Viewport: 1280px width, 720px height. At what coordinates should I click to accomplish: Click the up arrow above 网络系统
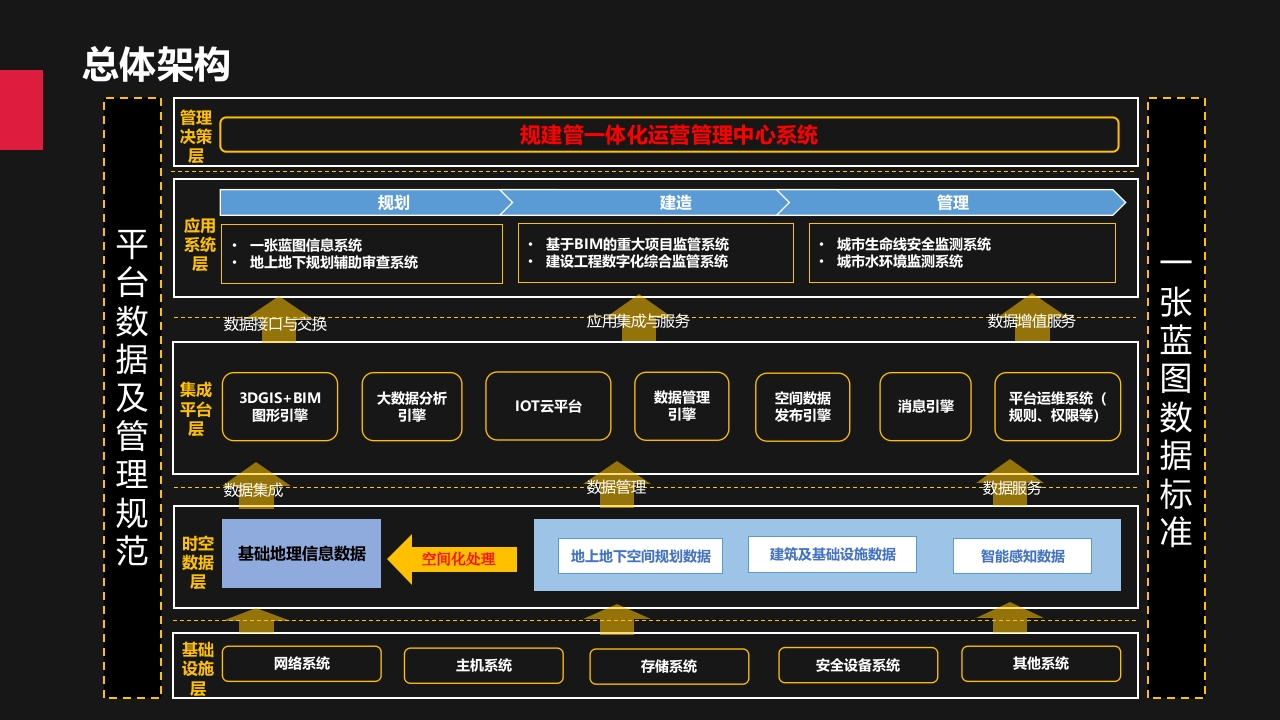click(x=256, y=621)
